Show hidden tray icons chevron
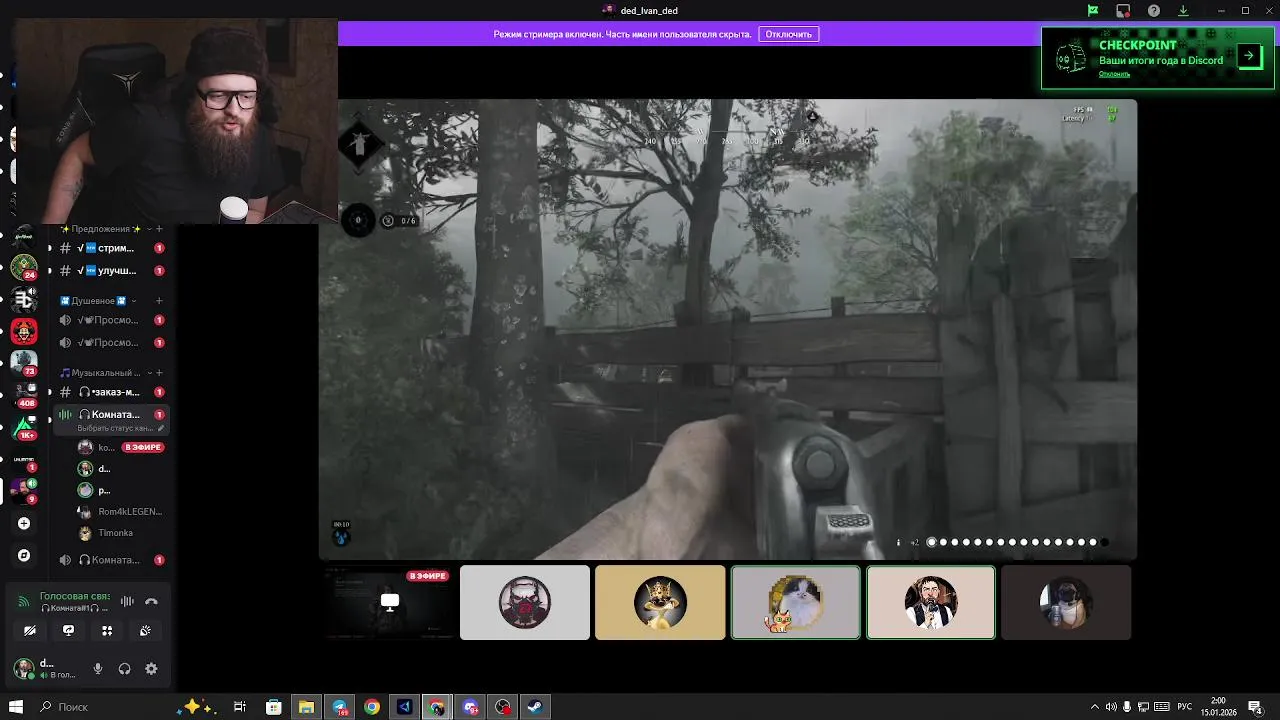1280x720 pixels. pos(1095,707)
